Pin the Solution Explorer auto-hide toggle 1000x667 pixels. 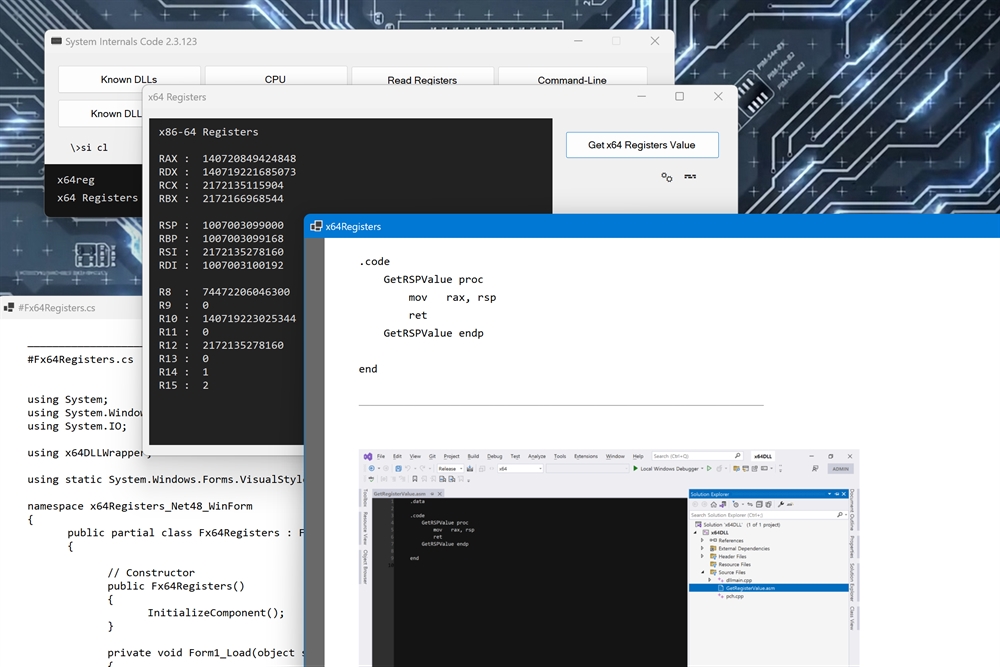coord(838,494)
